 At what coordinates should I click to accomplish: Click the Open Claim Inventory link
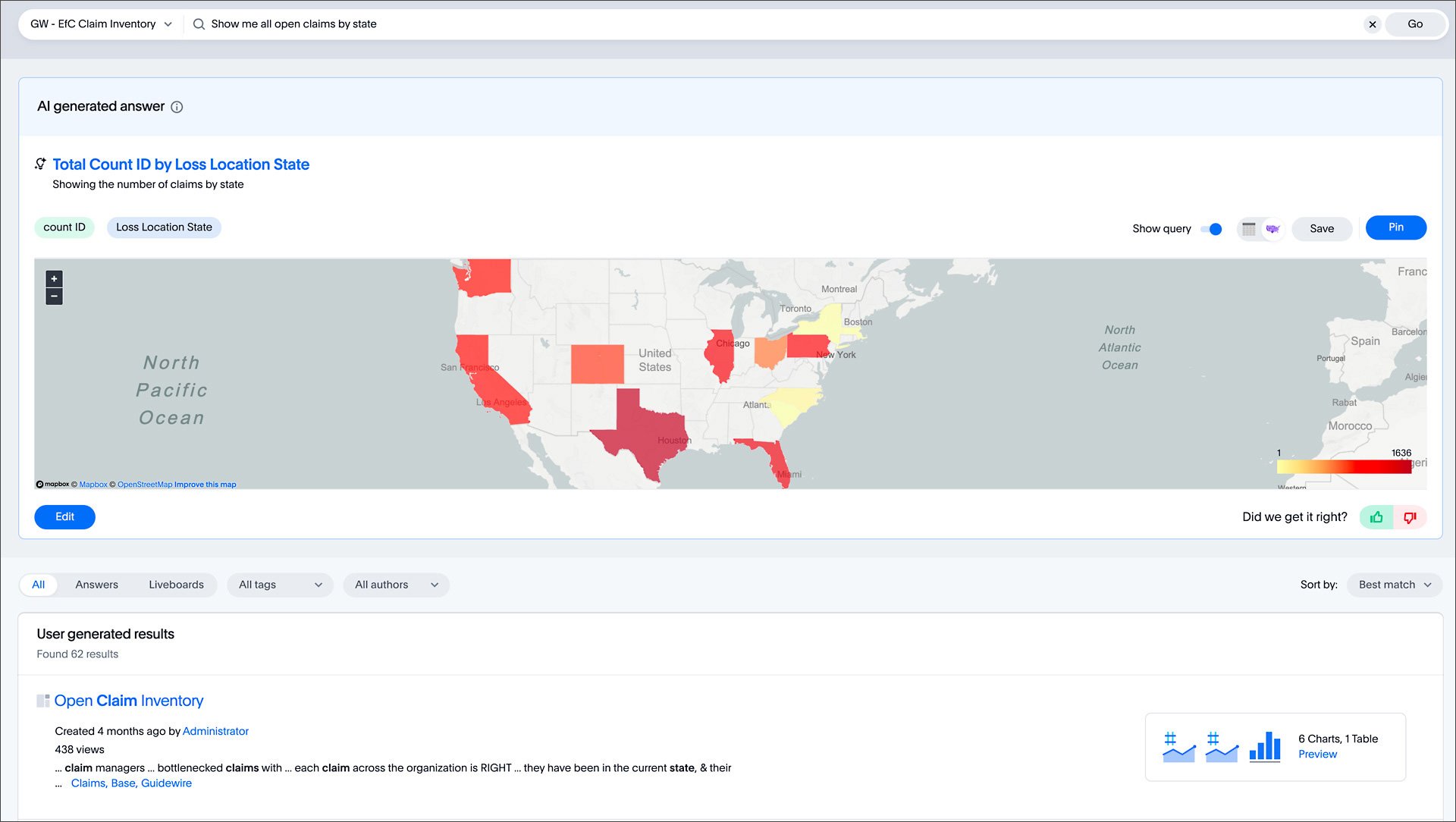tap(129, 701)
